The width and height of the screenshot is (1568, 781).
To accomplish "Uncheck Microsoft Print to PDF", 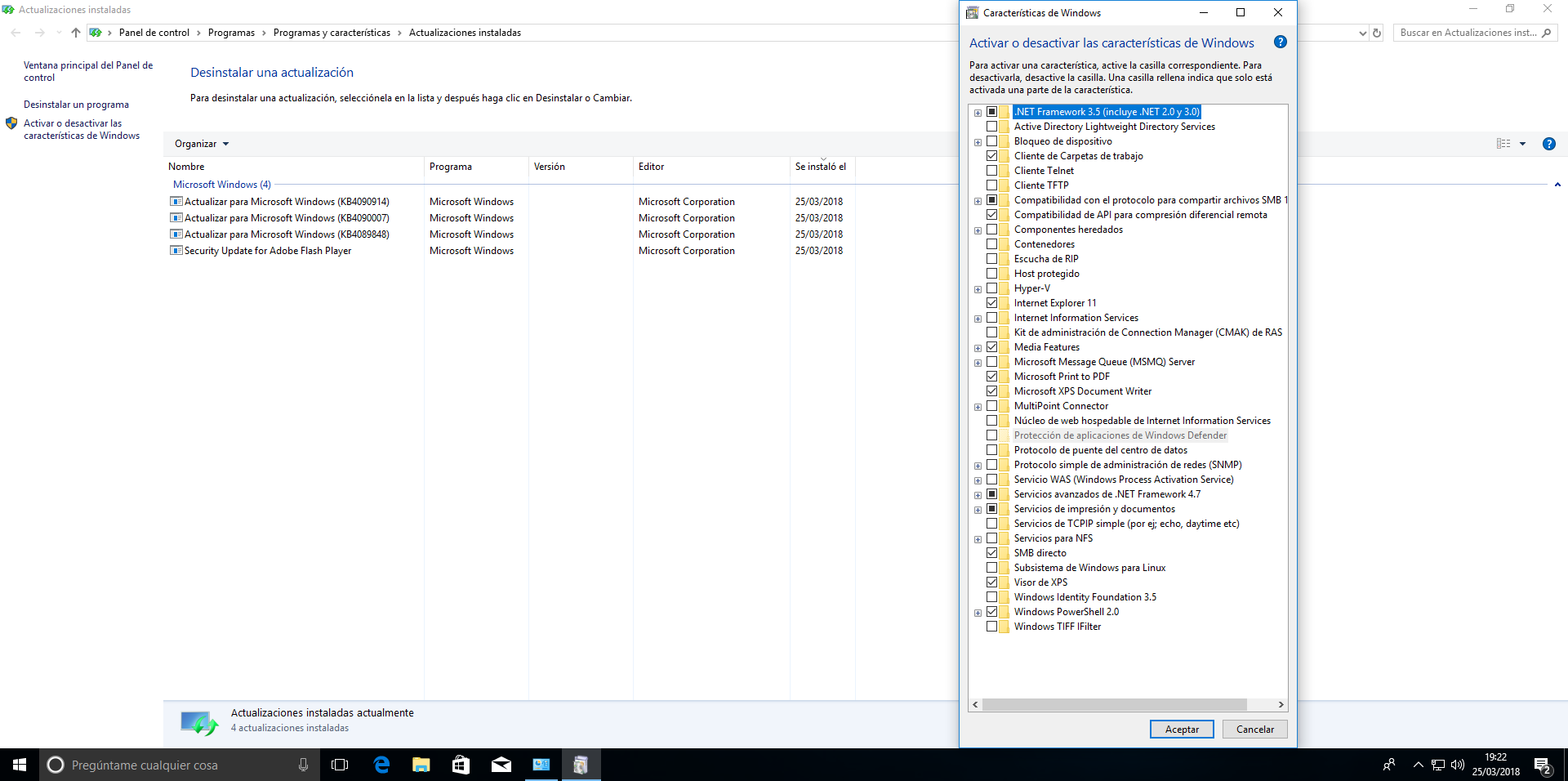I will click(991, 377).
